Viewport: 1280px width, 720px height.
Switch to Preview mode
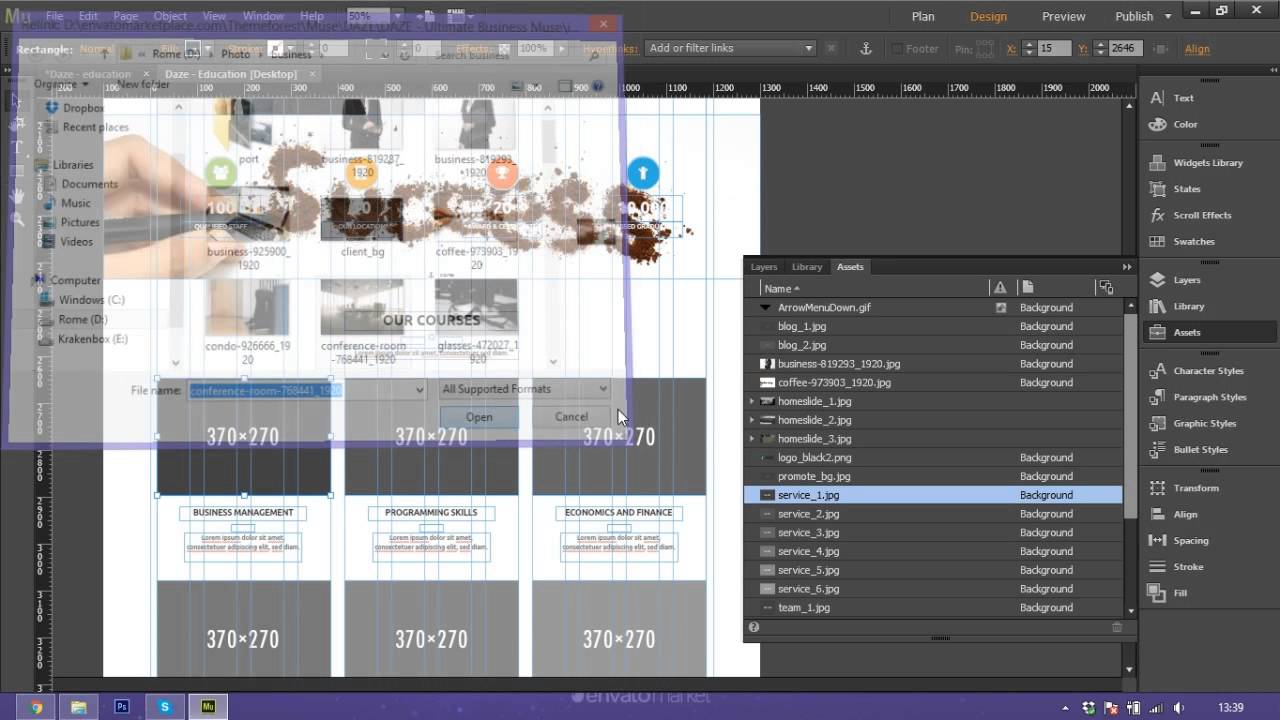[1063, 16]
